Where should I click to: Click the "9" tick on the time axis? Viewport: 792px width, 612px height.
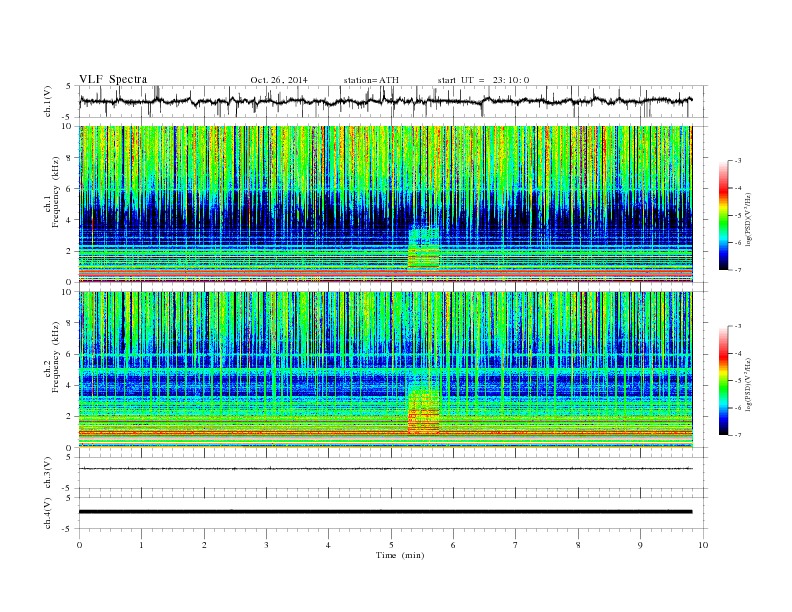click(x=640, y=545)
